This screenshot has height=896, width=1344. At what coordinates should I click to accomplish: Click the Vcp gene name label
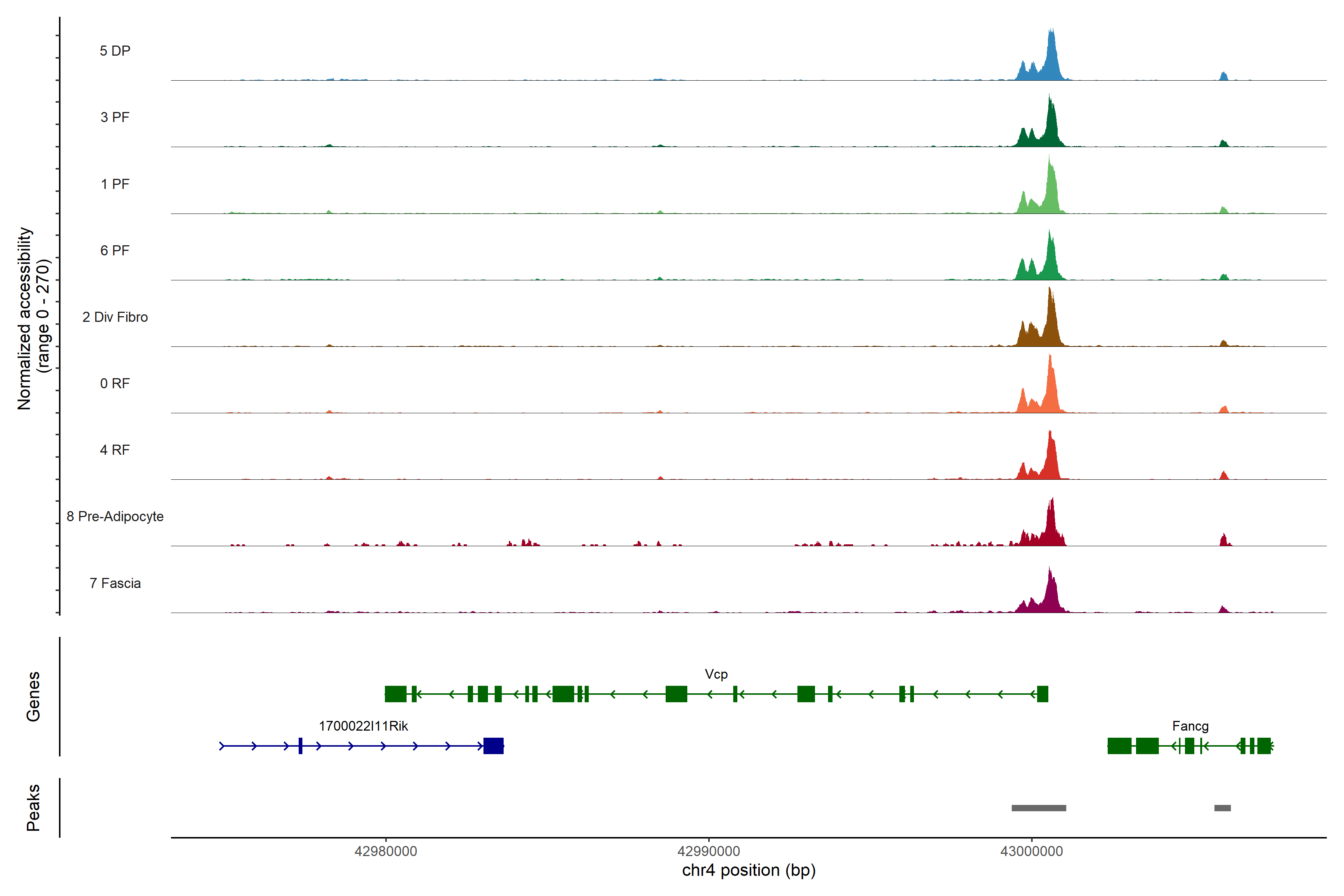click(716, 674)
